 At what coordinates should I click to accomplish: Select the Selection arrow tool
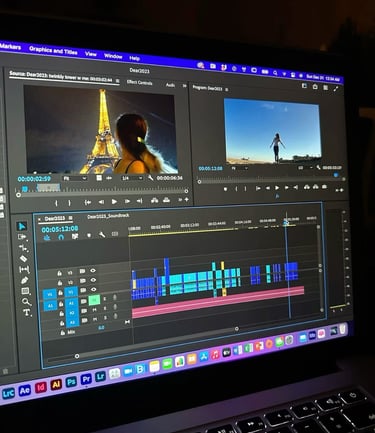(22, 226)
